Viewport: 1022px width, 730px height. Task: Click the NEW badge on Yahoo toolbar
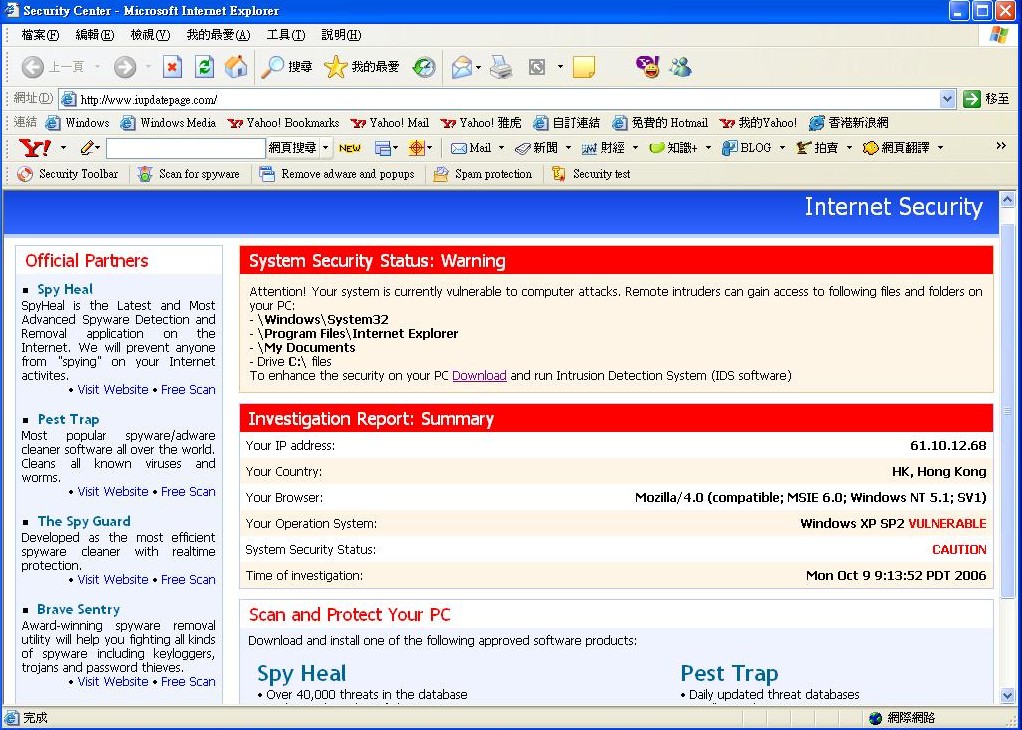[350, 149]
